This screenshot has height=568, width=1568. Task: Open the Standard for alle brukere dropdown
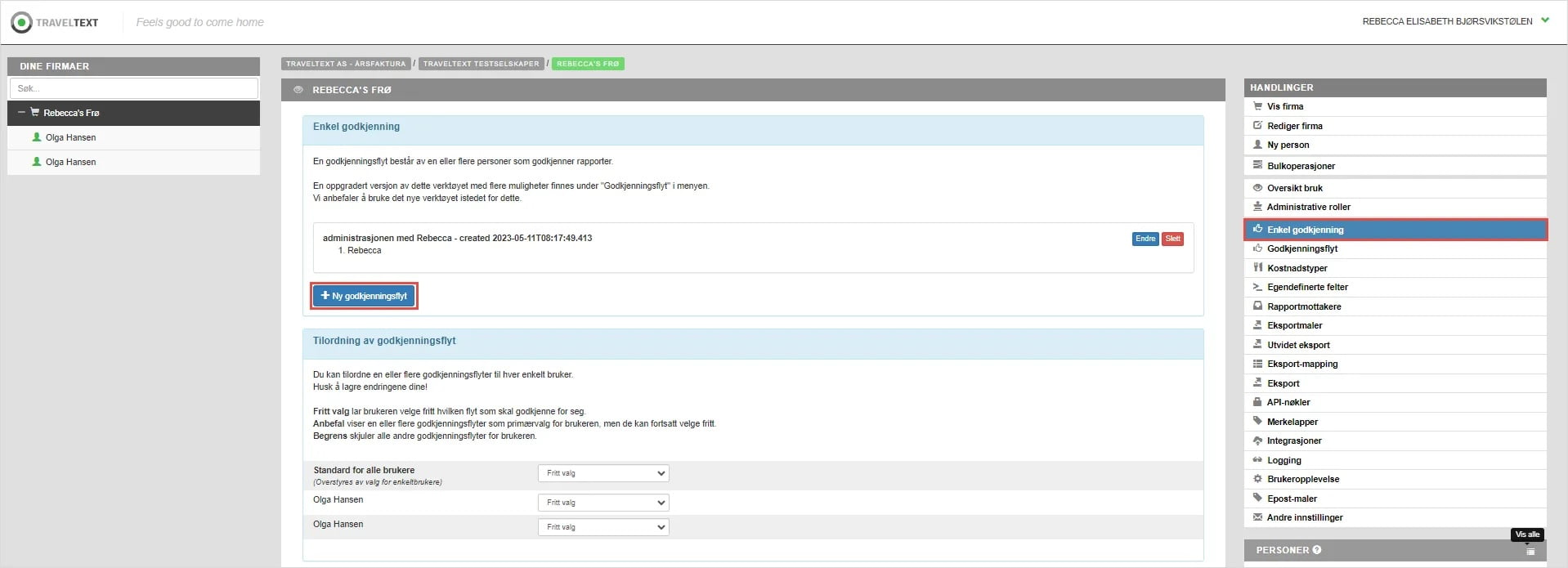click(x=603, y=473)
